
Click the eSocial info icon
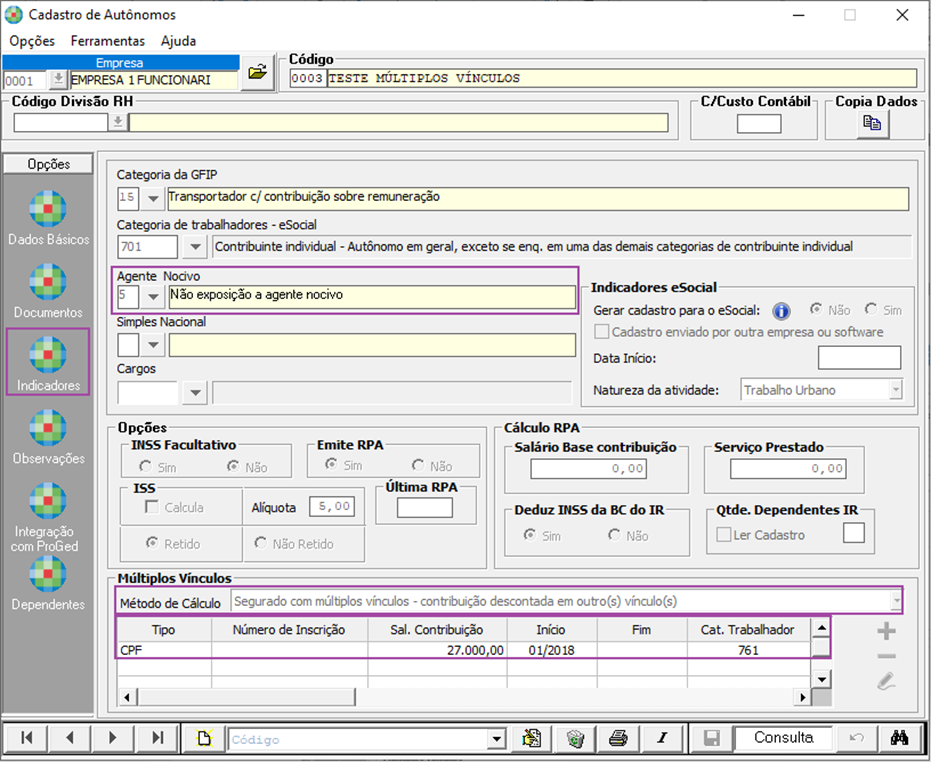point(781,311)
